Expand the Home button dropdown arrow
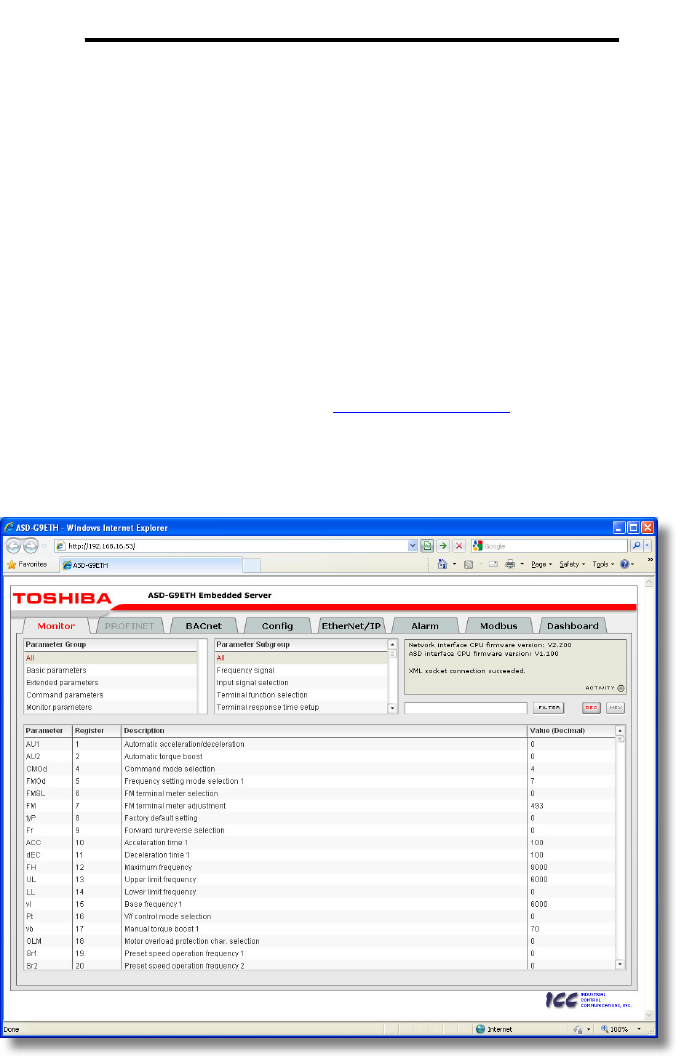This screenshot has width=676, height=1056. click(x=454, y=564)
